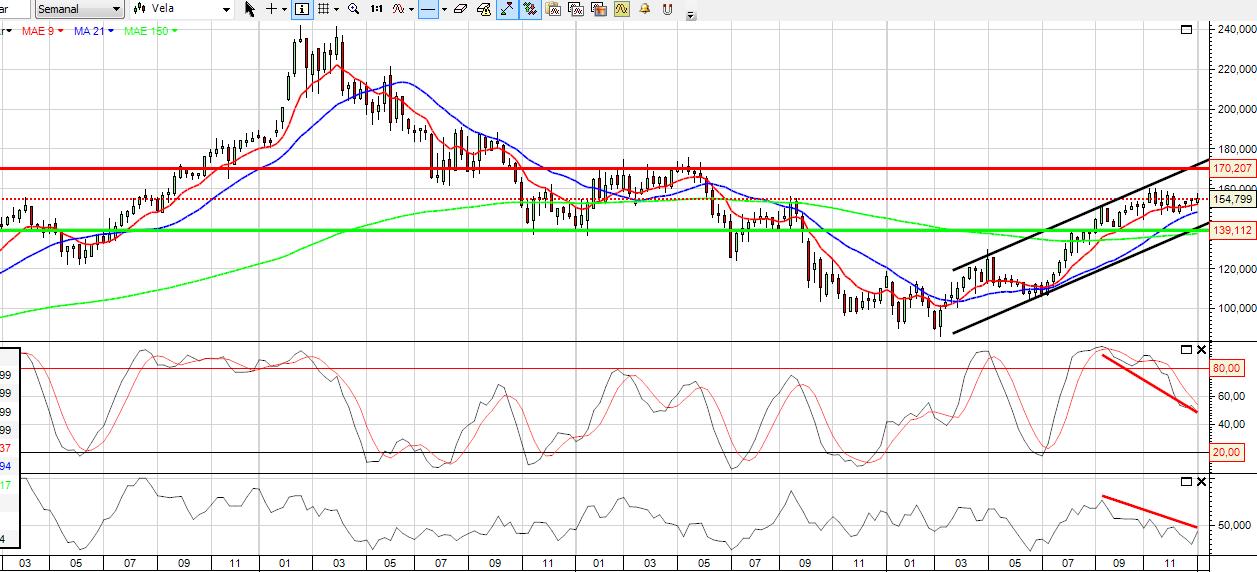The image size is (1257, 572).
Task: Toggle the trend line drawing mode
Action: (507, 9)
